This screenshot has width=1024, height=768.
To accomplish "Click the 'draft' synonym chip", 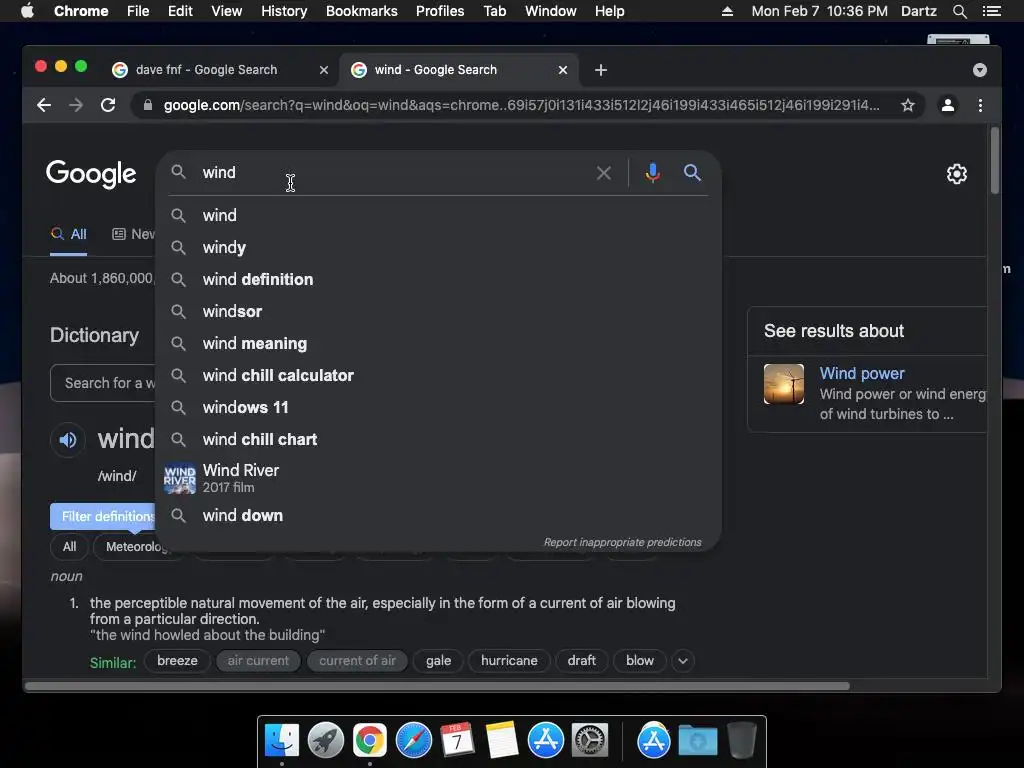I will [581, 661].
